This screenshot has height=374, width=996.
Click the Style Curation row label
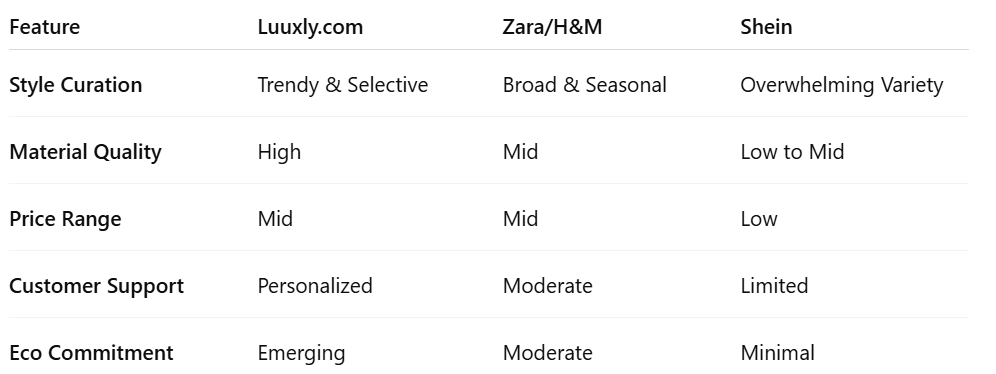tap(76, 85)
